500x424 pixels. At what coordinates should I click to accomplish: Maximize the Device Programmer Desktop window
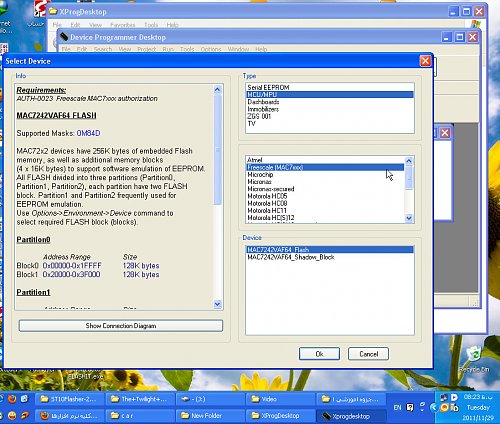(460, 37)
